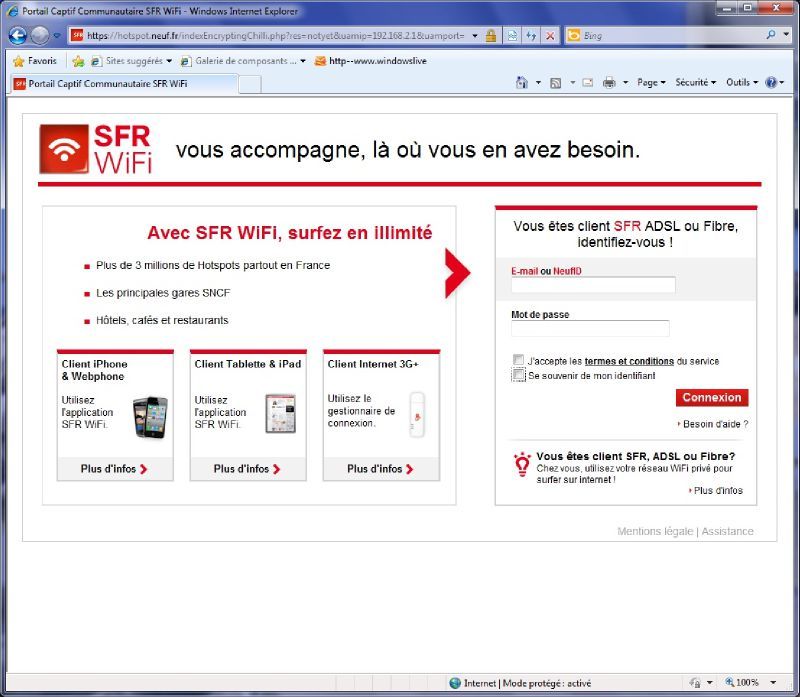Click the security lock icon in address bar
Screen dimensions: 800x697
coord(491,35)
